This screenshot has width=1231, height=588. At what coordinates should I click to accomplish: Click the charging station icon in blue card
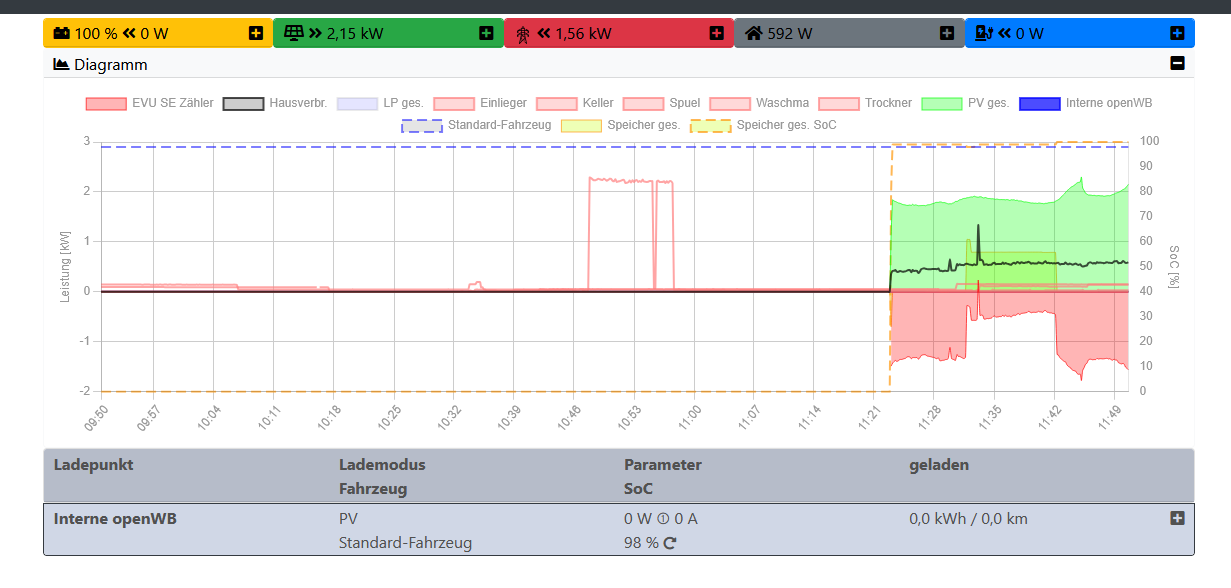(x=984, y=33)
